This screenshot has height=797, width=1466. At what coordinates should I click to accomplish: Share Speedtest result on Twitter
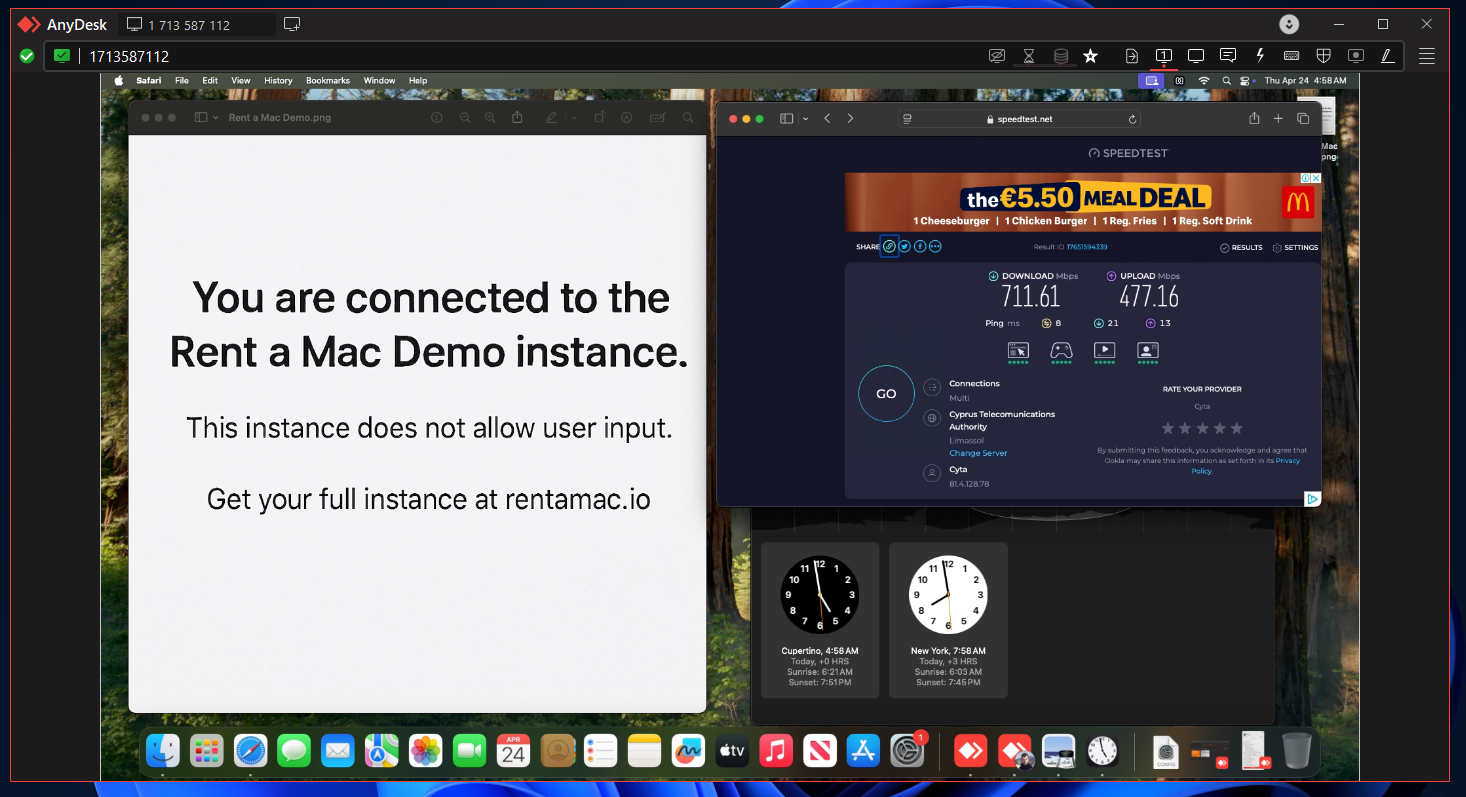tap(905, 246)
